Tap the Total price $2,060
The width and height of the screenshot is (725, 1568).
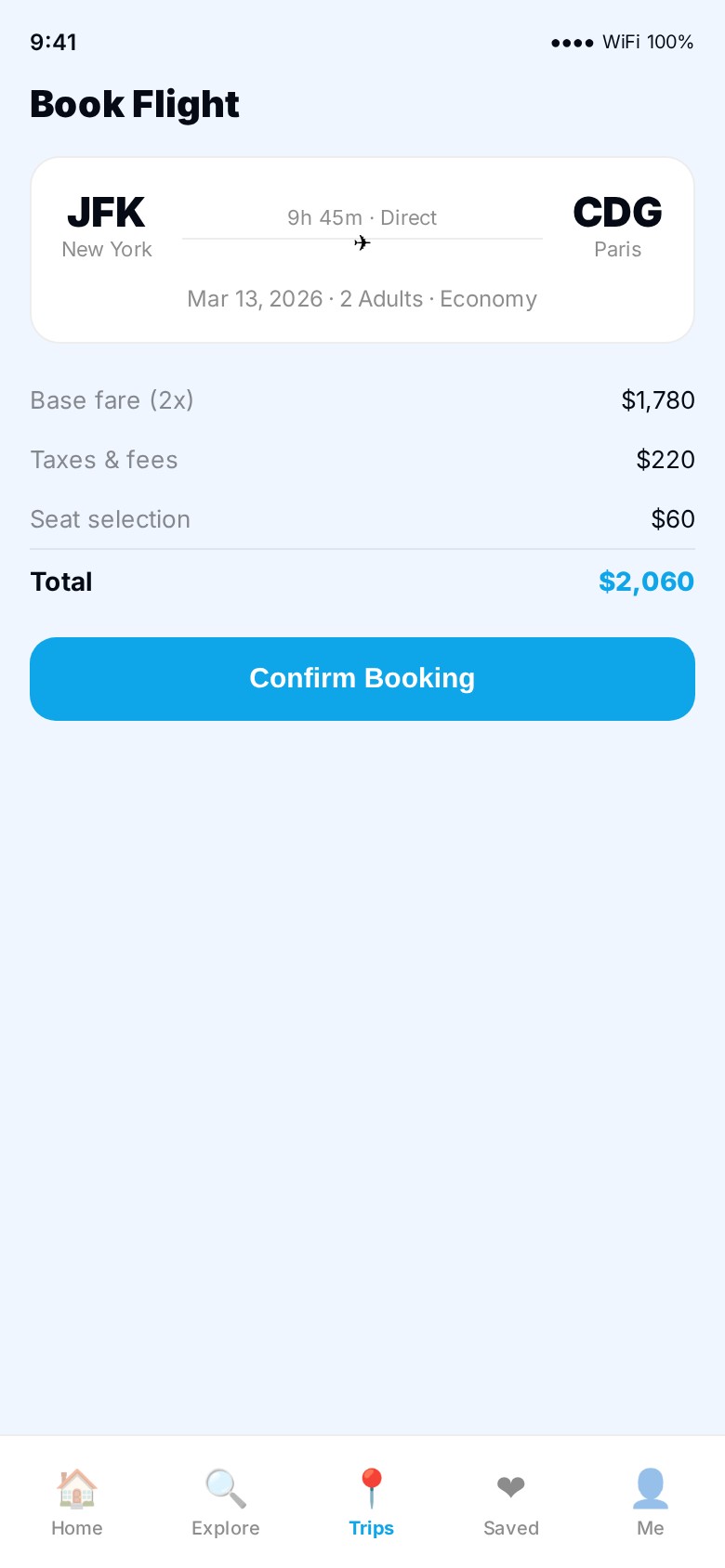(x=646, y=581)
